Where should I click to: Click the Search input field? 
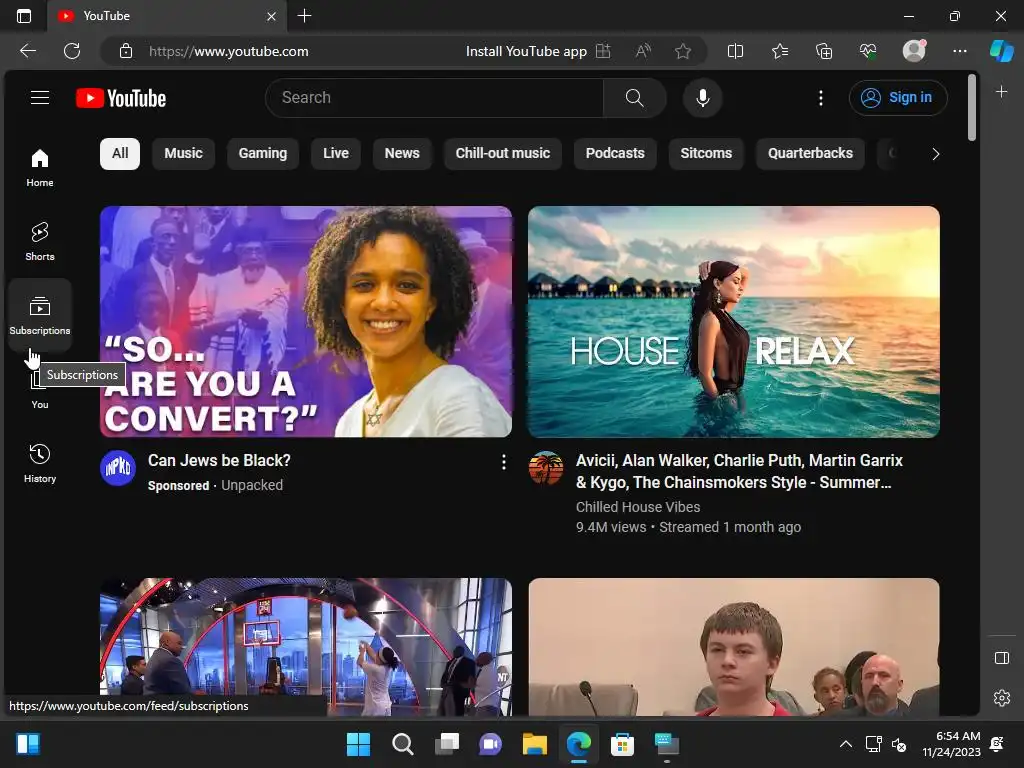(x=434, y=98)
